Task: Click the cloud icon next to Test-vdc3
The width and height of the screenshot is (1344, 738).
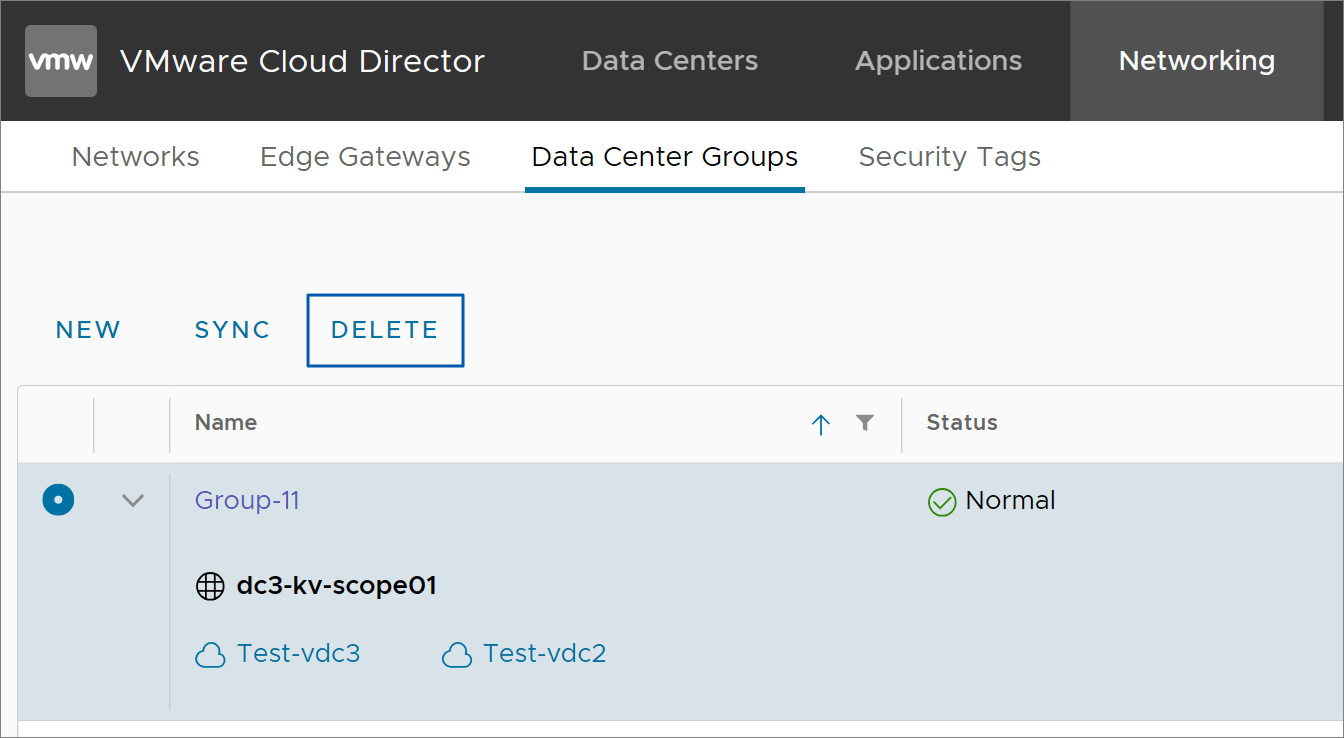Action: pos(210,655)
